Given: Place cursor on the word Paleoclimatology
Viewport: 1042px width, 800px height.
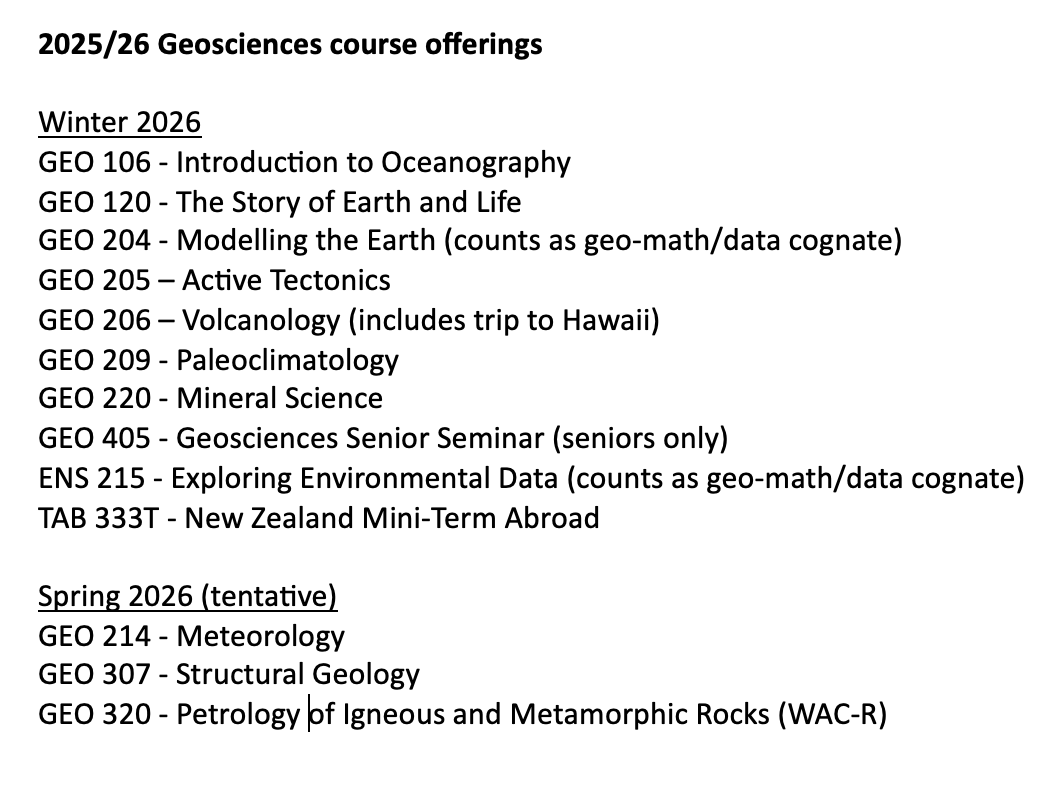Looking at the screenshot, I should pos(287,359).
